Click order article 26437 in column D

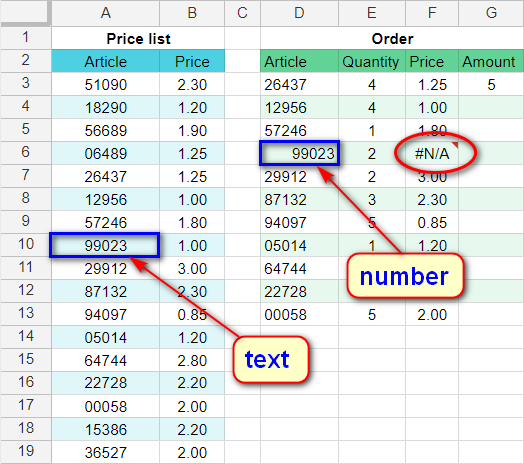(x=299, y=84)
